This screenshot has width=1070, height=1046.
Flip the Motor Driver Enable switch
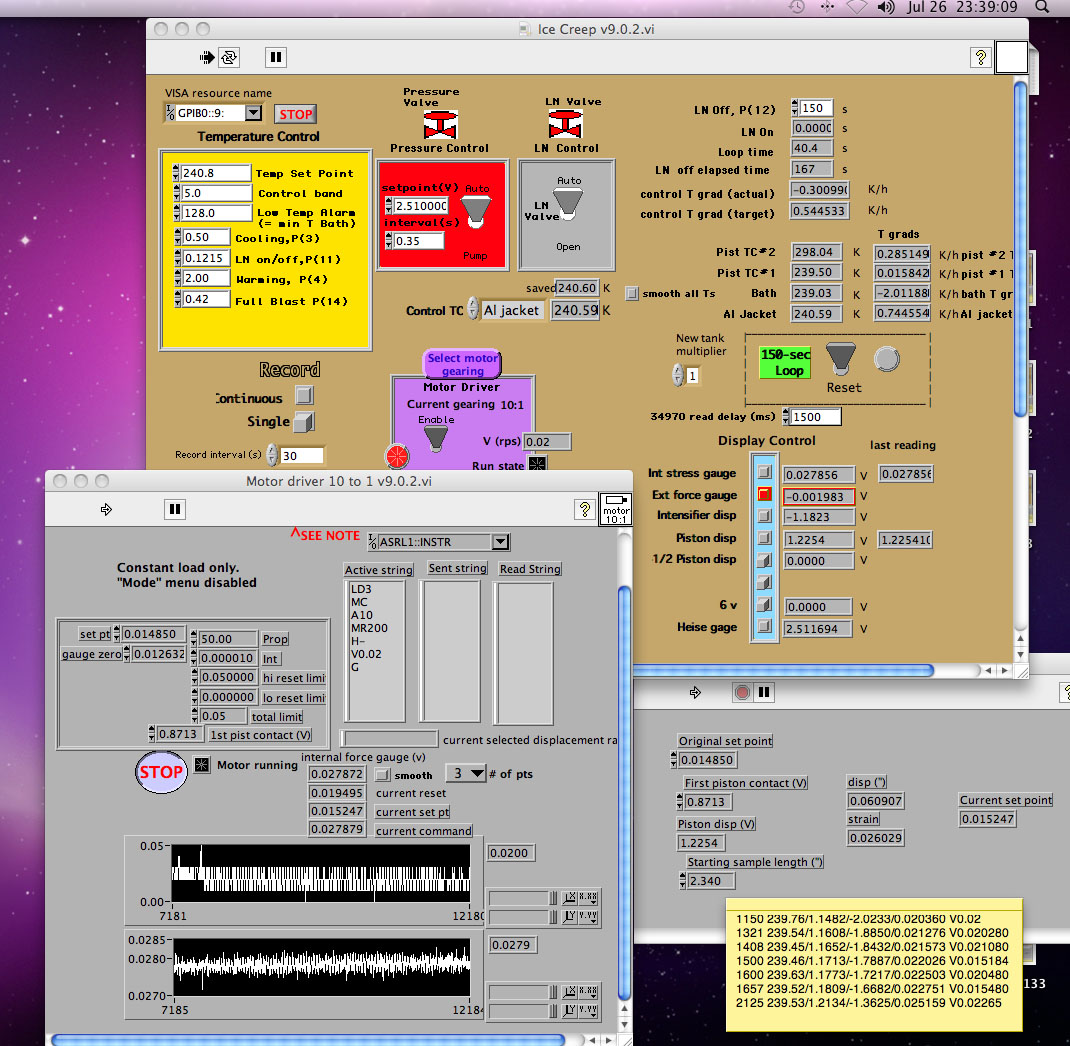click(436, 438)
